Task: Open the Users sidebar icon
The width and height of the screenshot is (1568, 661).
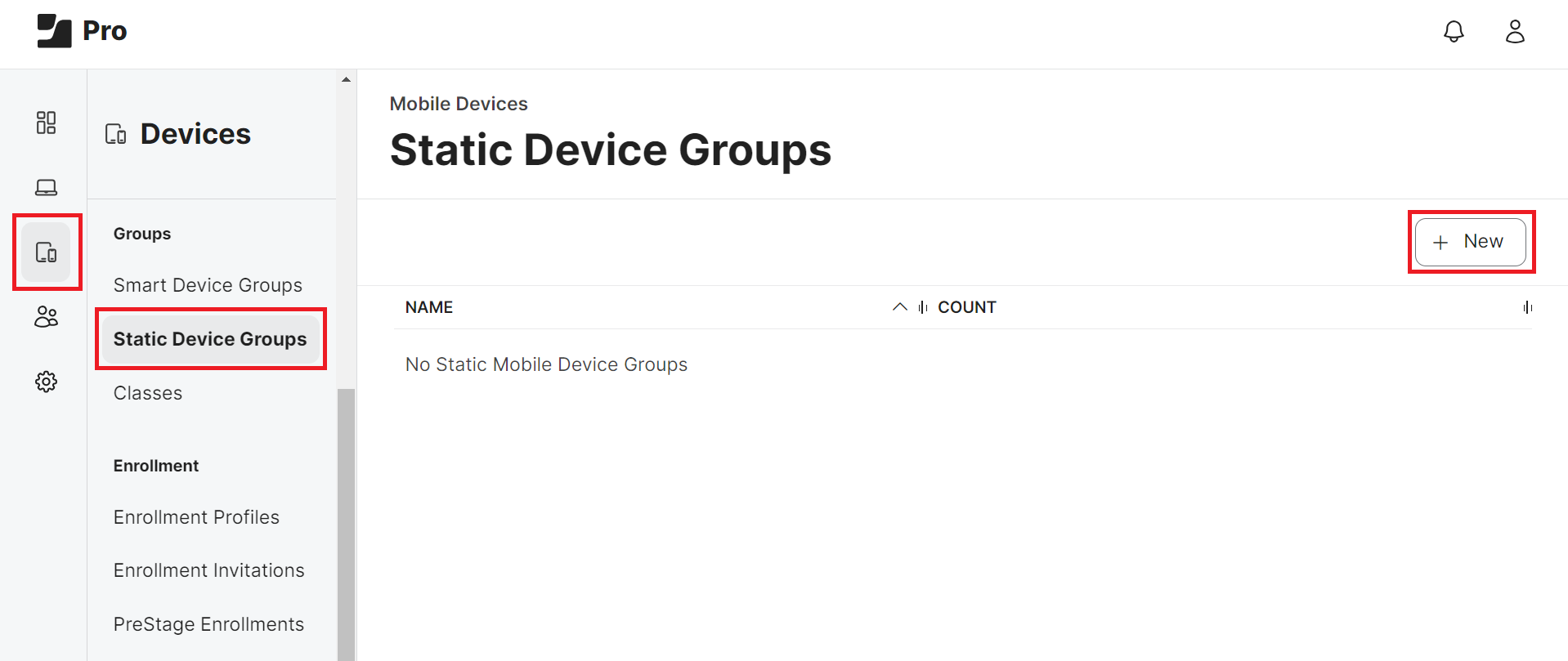Action: coord(47,317)
